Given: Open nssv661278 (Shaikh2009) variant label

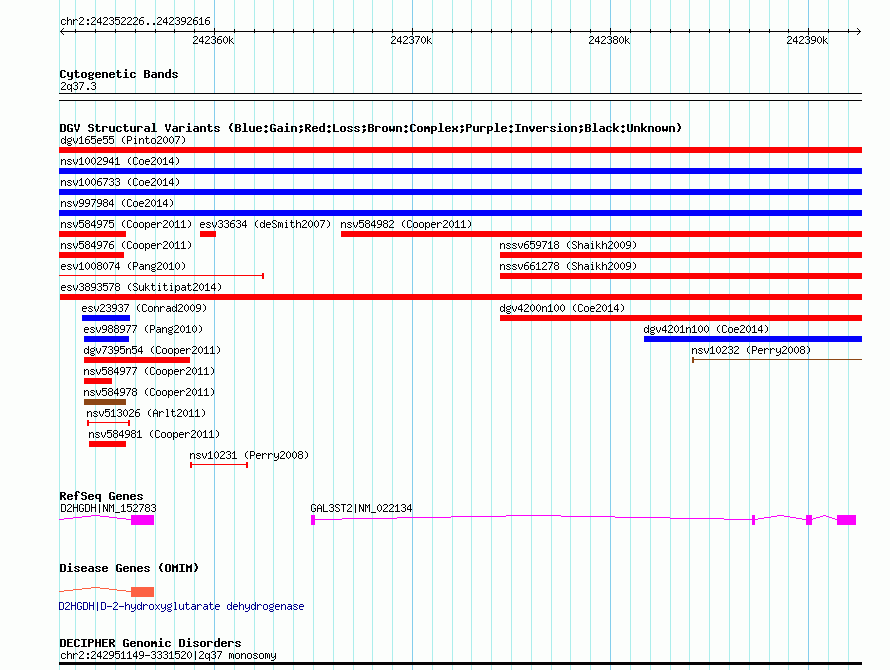Looking at the screenshot, I should 568,266.
